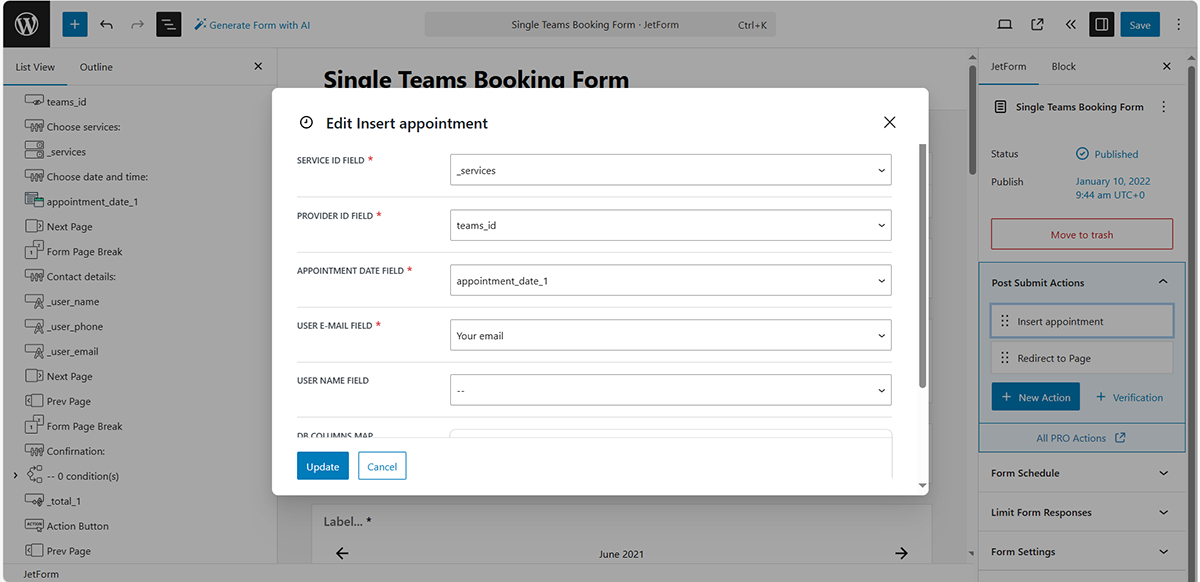The height and width of the screenshot is (582, 1200).
Task: Click _total_1 calculated field icon
Action: (x=34, y=501)
